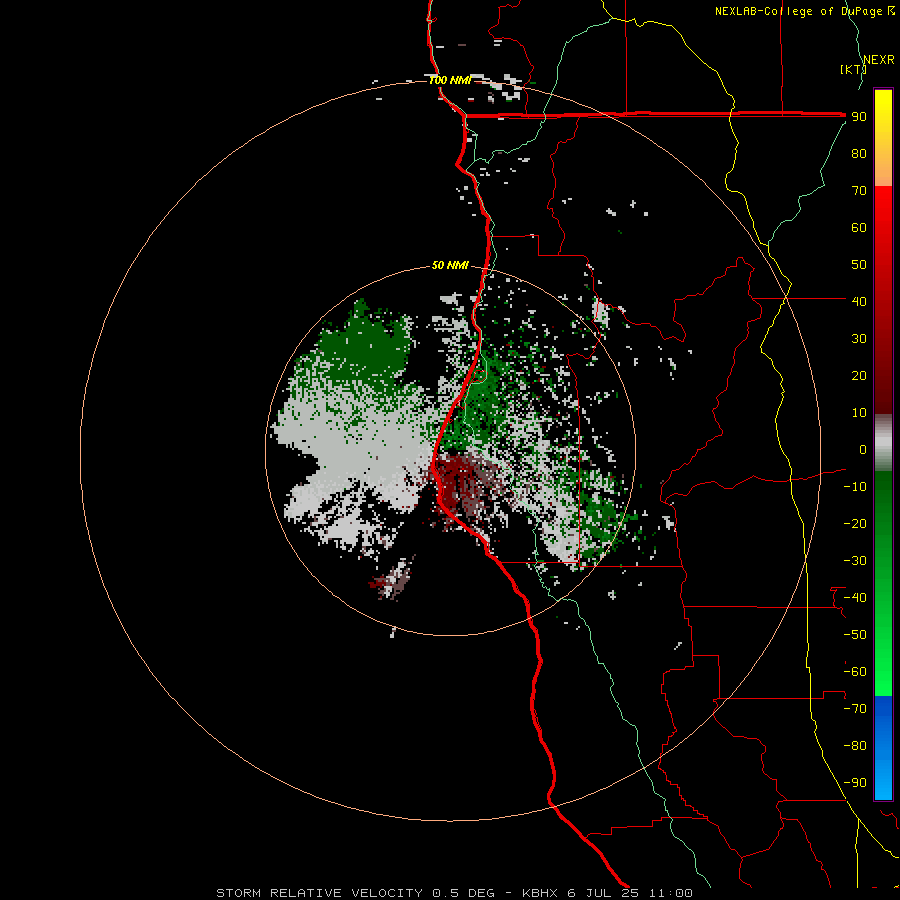Screen dimensions: 900x900
Task: Click the -40 value on velocity scale
Action: 855,598
